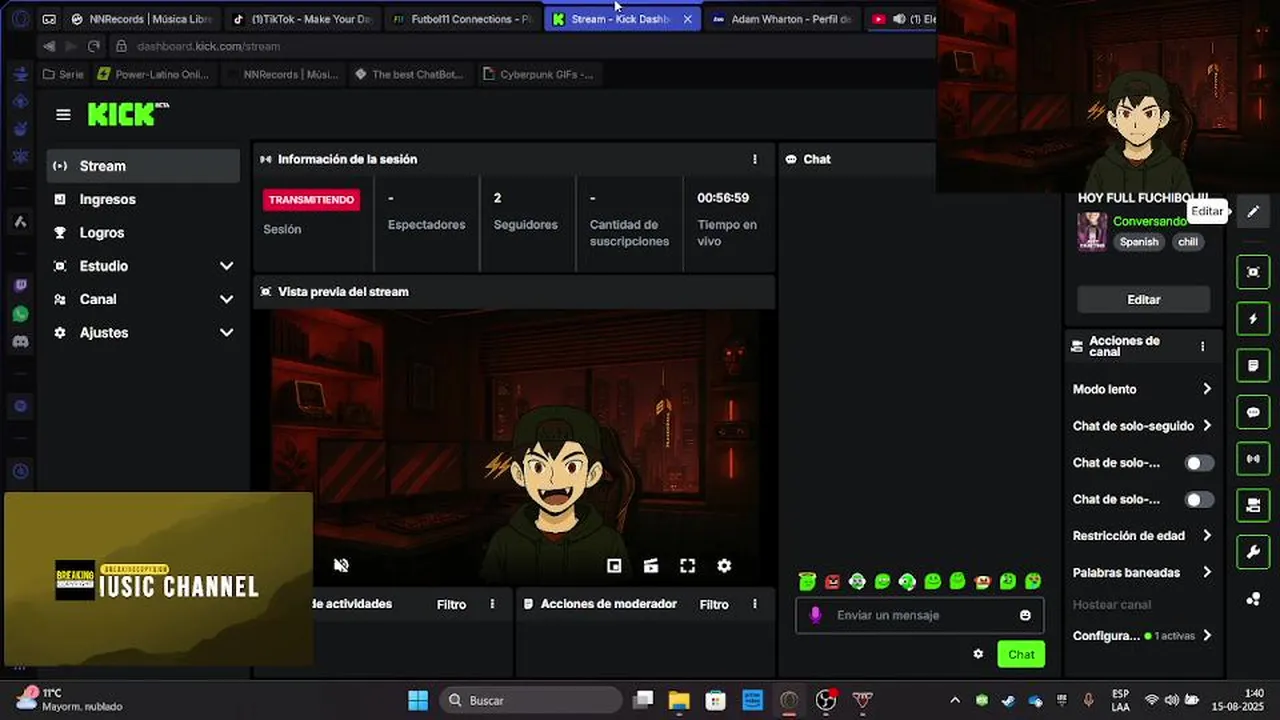This screenshot has height=720, width=1280.
Task: Open Filtro in activity feed panel
Action: click(451, 604)
